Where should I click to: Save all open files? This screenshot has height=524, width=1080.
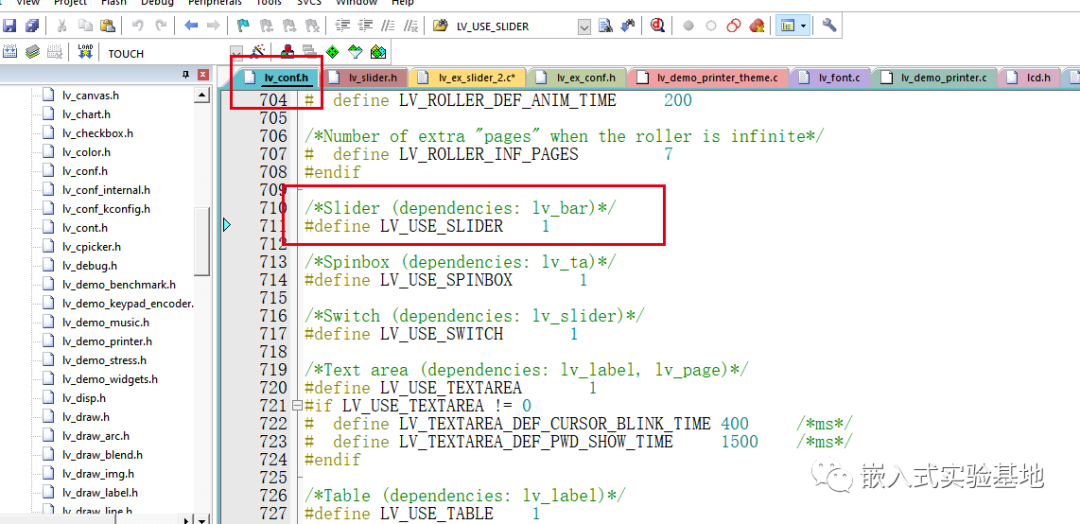(x=32, y=26)
